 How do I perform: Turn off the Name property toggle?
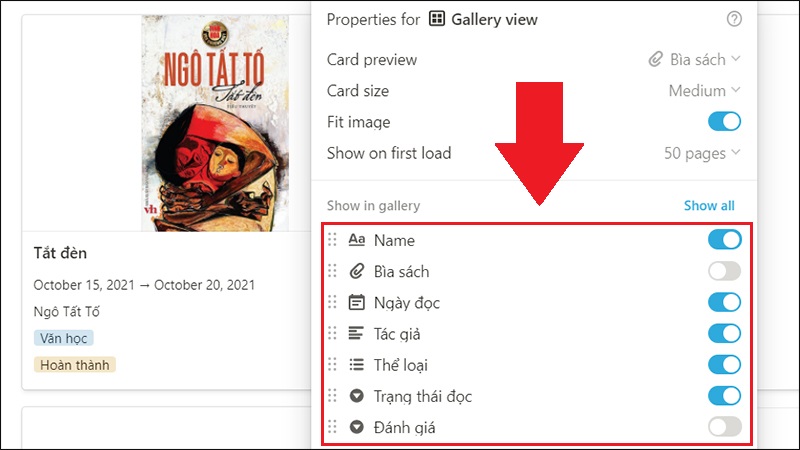pos(724,240)
